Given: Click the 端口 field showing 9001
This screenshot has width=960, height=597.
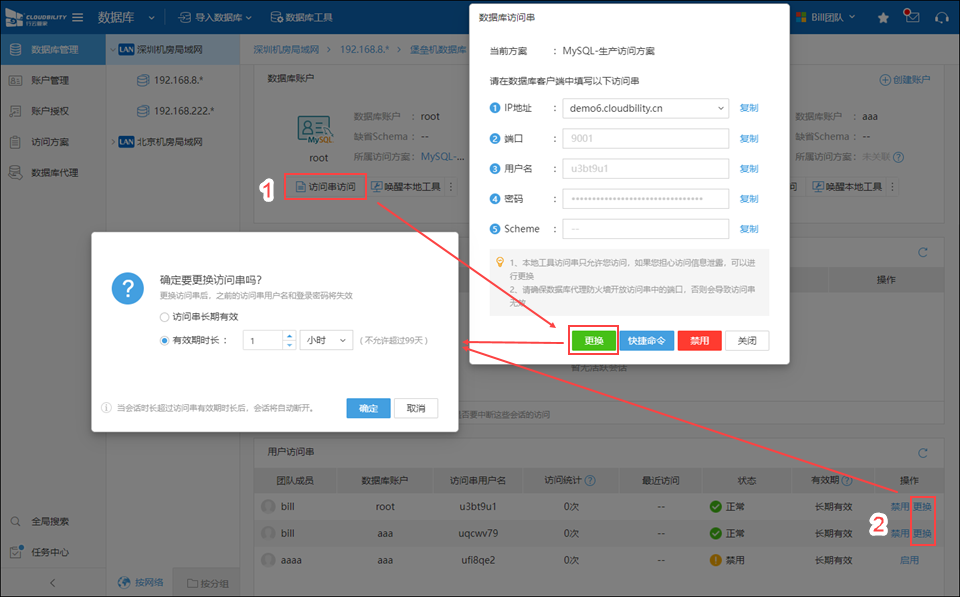Looking at the screenshot, I should coord(645,139).
